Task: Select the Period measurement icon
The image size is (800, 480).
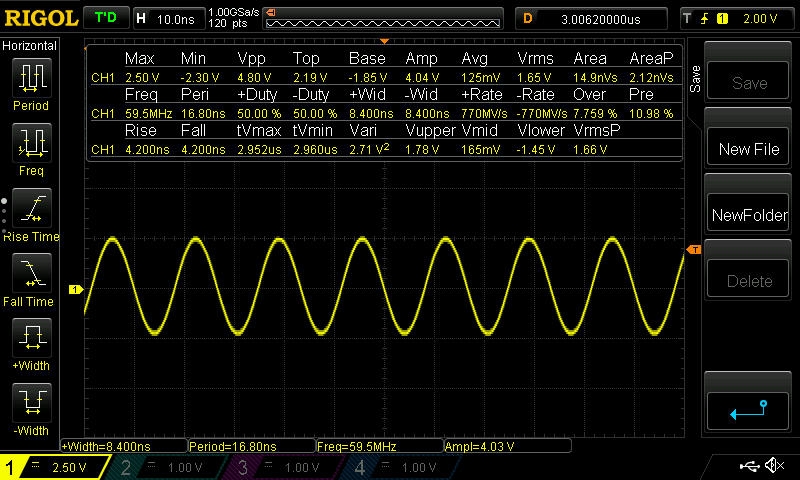Action: 30,78
